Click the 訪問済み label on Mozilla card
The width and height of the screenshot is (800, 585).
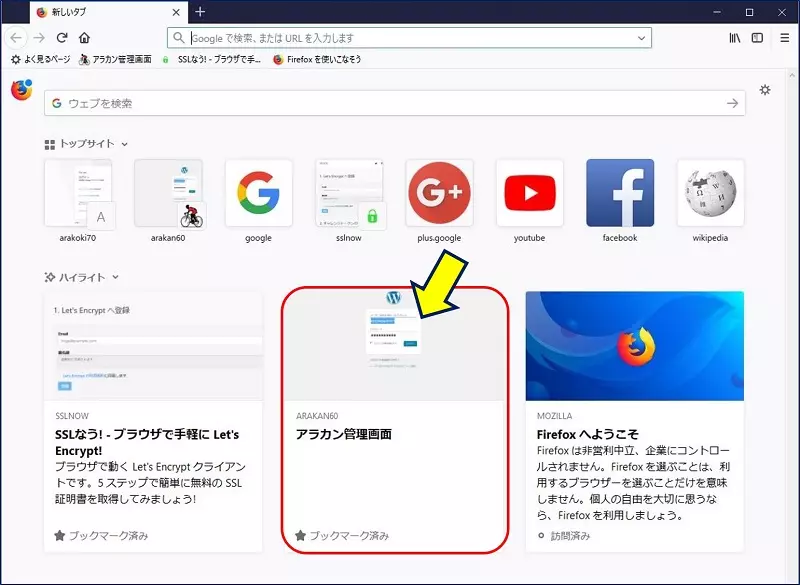tap(570, 536)
